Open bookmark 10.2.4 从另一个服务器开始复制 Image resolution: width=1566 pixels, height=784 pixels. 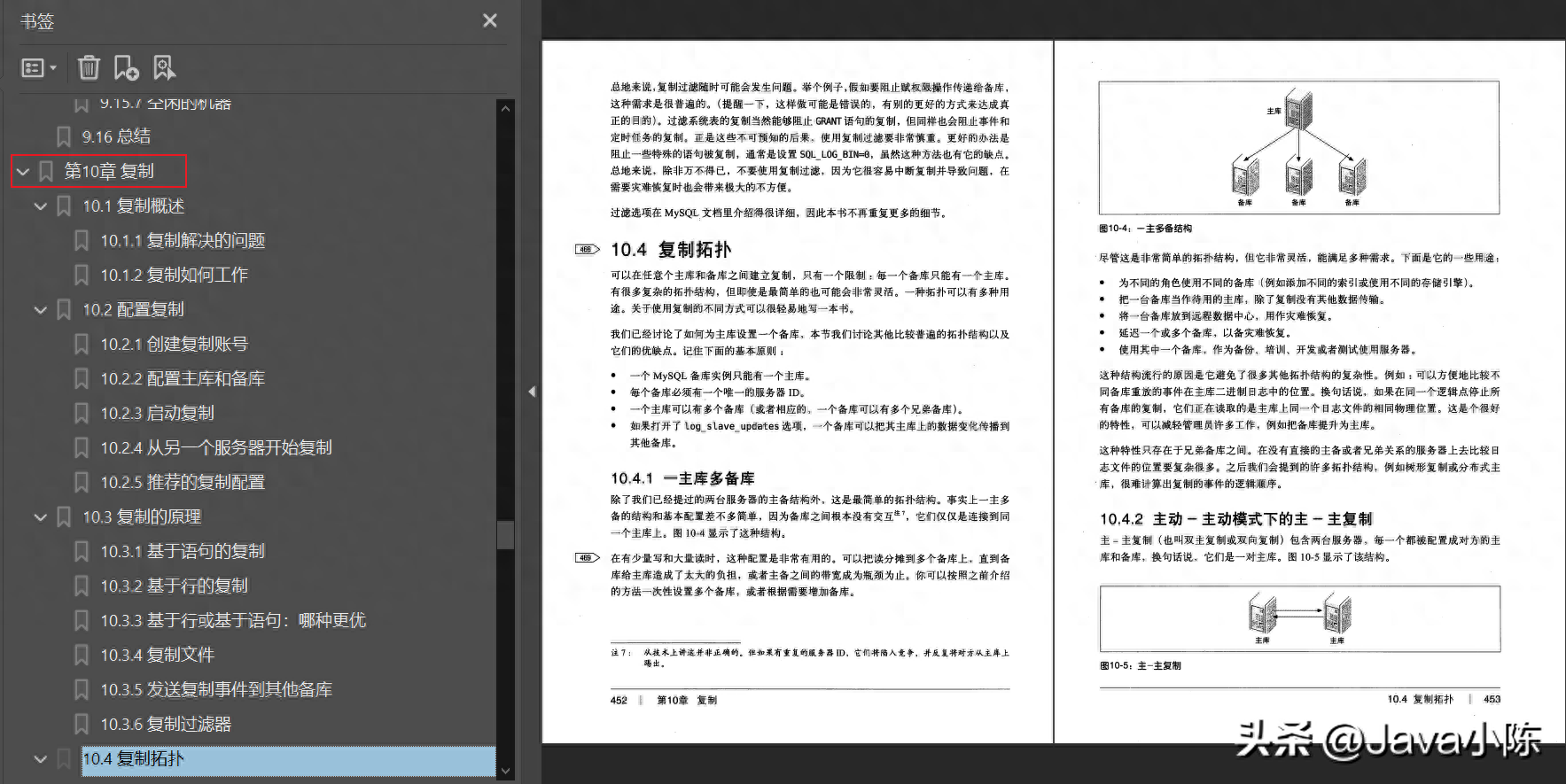pos(216,447)
